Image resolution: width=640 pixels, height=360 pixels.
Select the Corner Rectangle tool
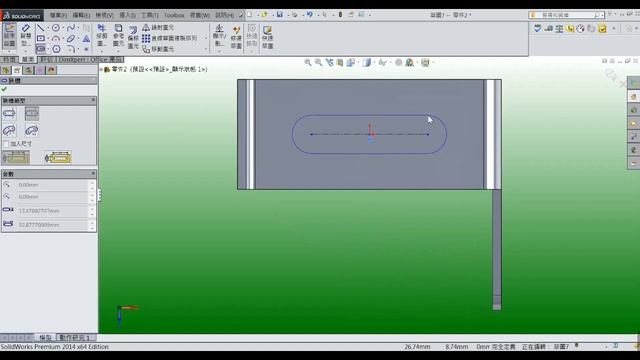pos(40,38)
